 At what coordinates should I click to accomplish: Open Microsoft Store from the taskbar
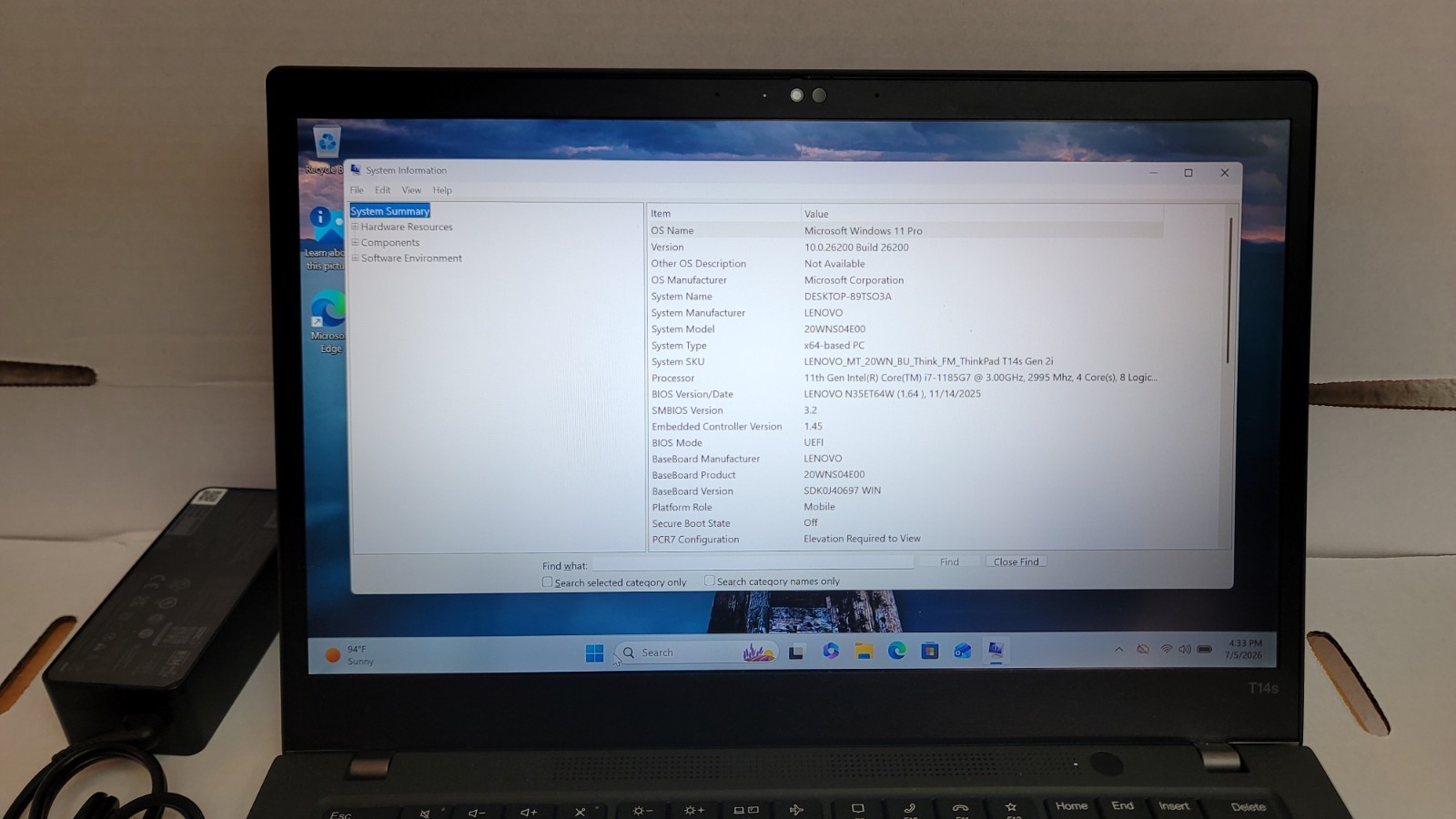coord(929,650)
